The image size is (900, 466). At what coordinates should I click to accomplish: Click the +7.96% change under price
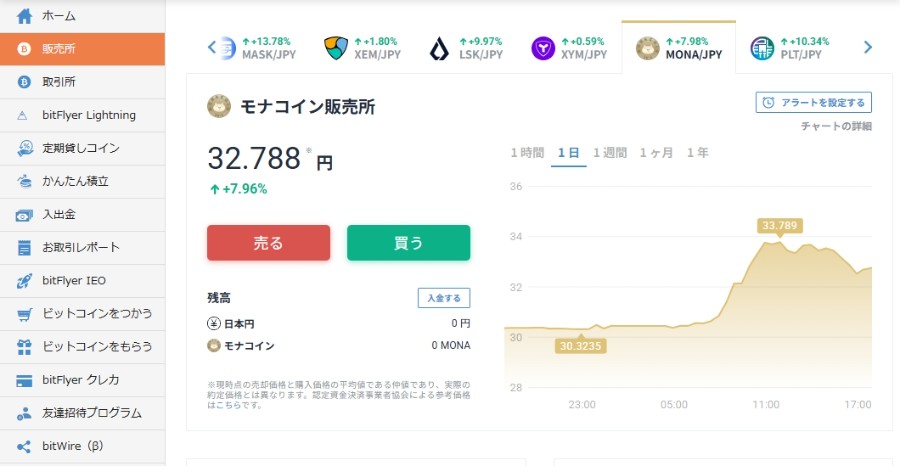pyautogui.click(x=238, y=189)
